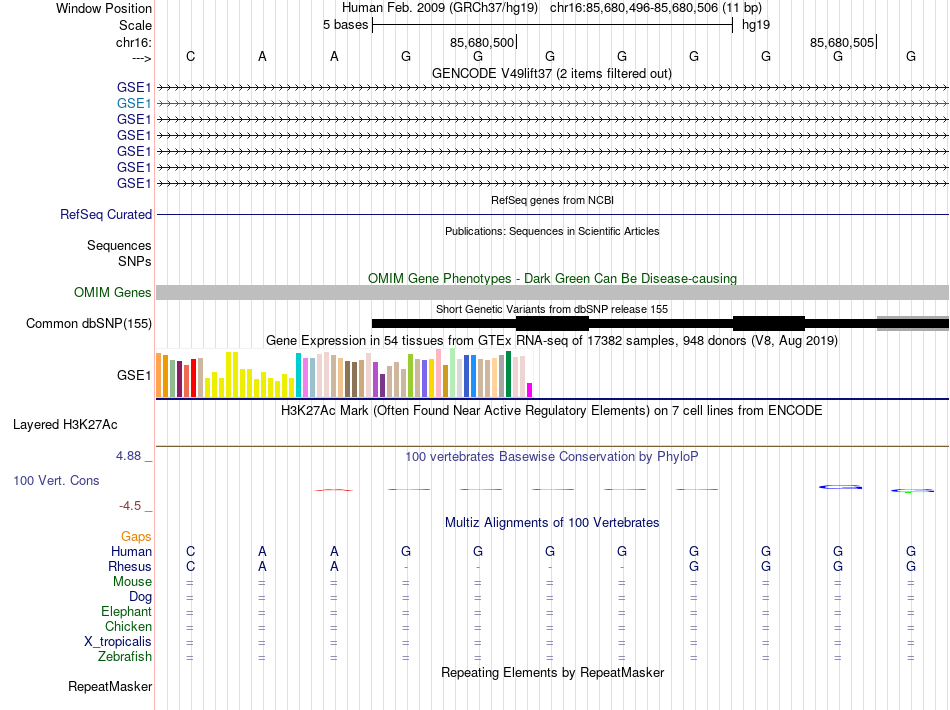This screenshot has width=950, height=710.
Task: Click the 100 Vert. Cons track label
Action: pos(56,480)
